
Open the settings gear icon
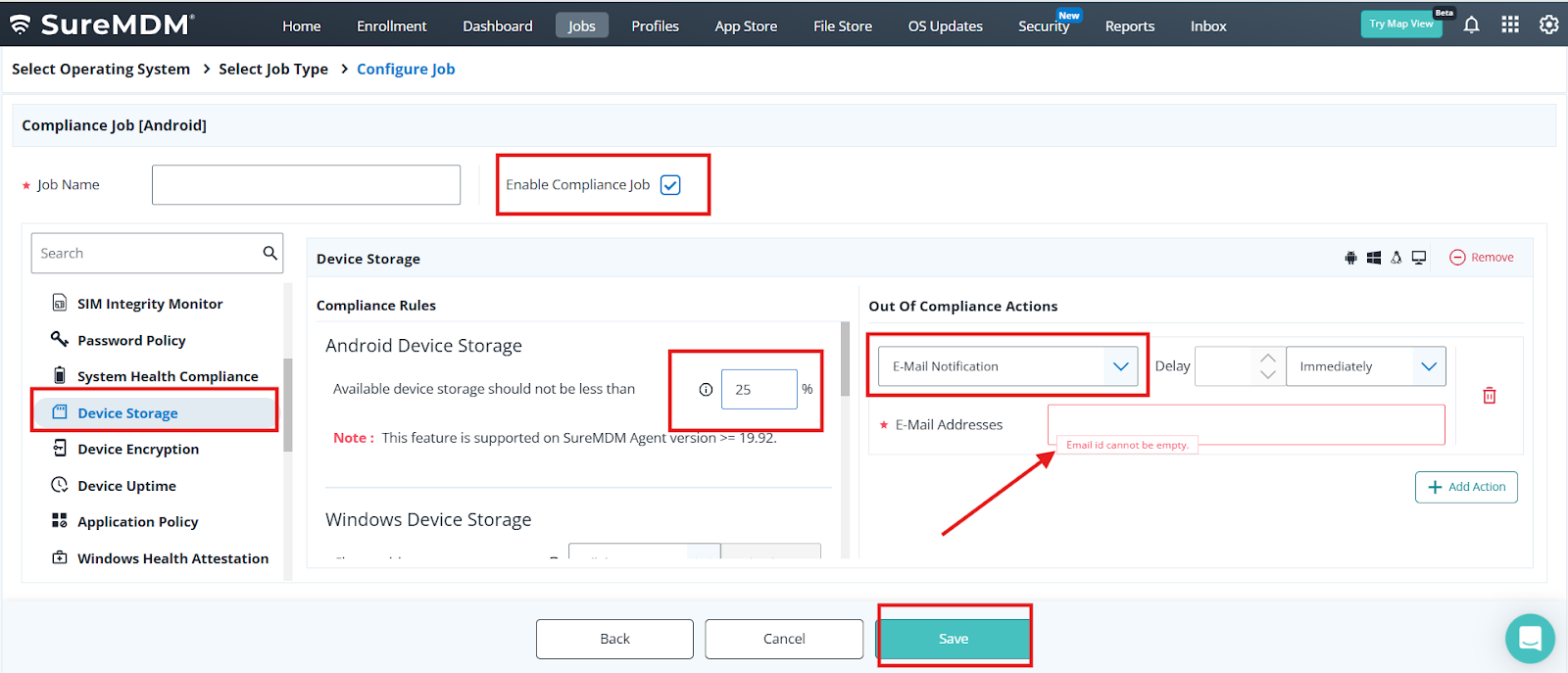coord(1548,25)
